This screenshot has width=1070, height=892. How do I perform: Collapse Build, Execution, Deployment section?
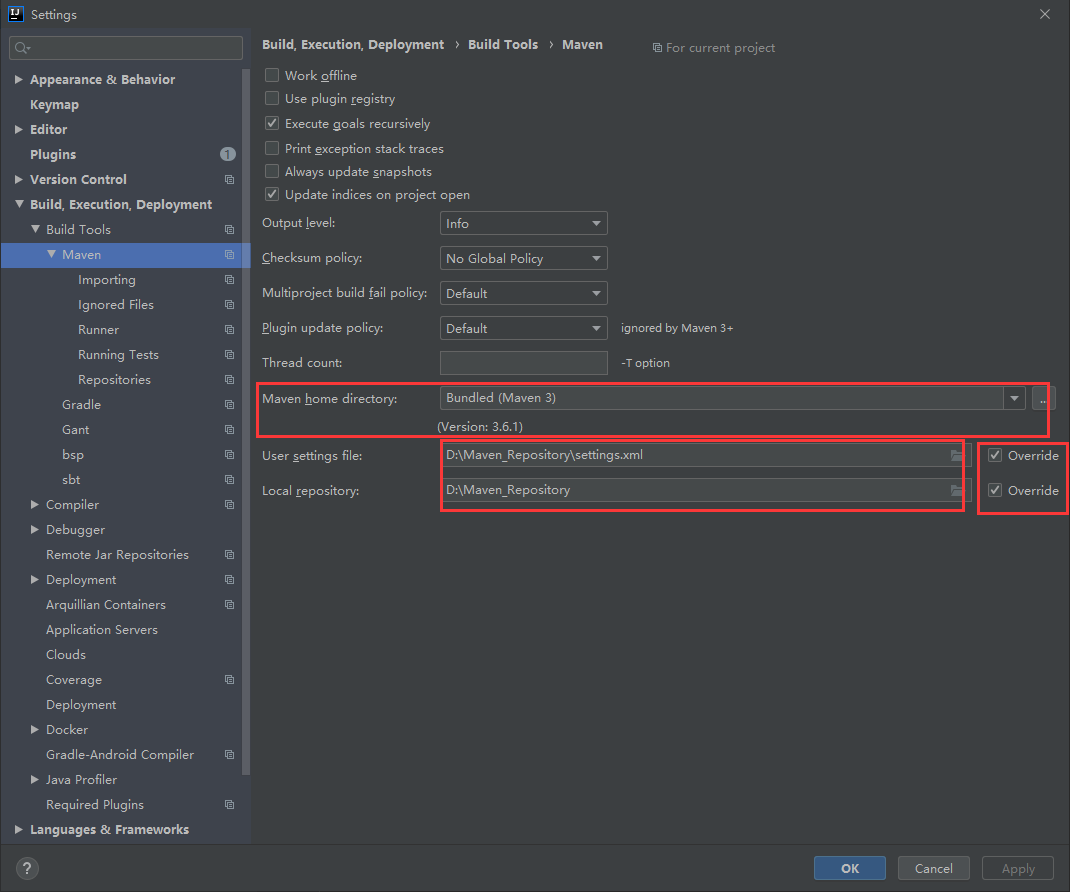coord(18,204)
